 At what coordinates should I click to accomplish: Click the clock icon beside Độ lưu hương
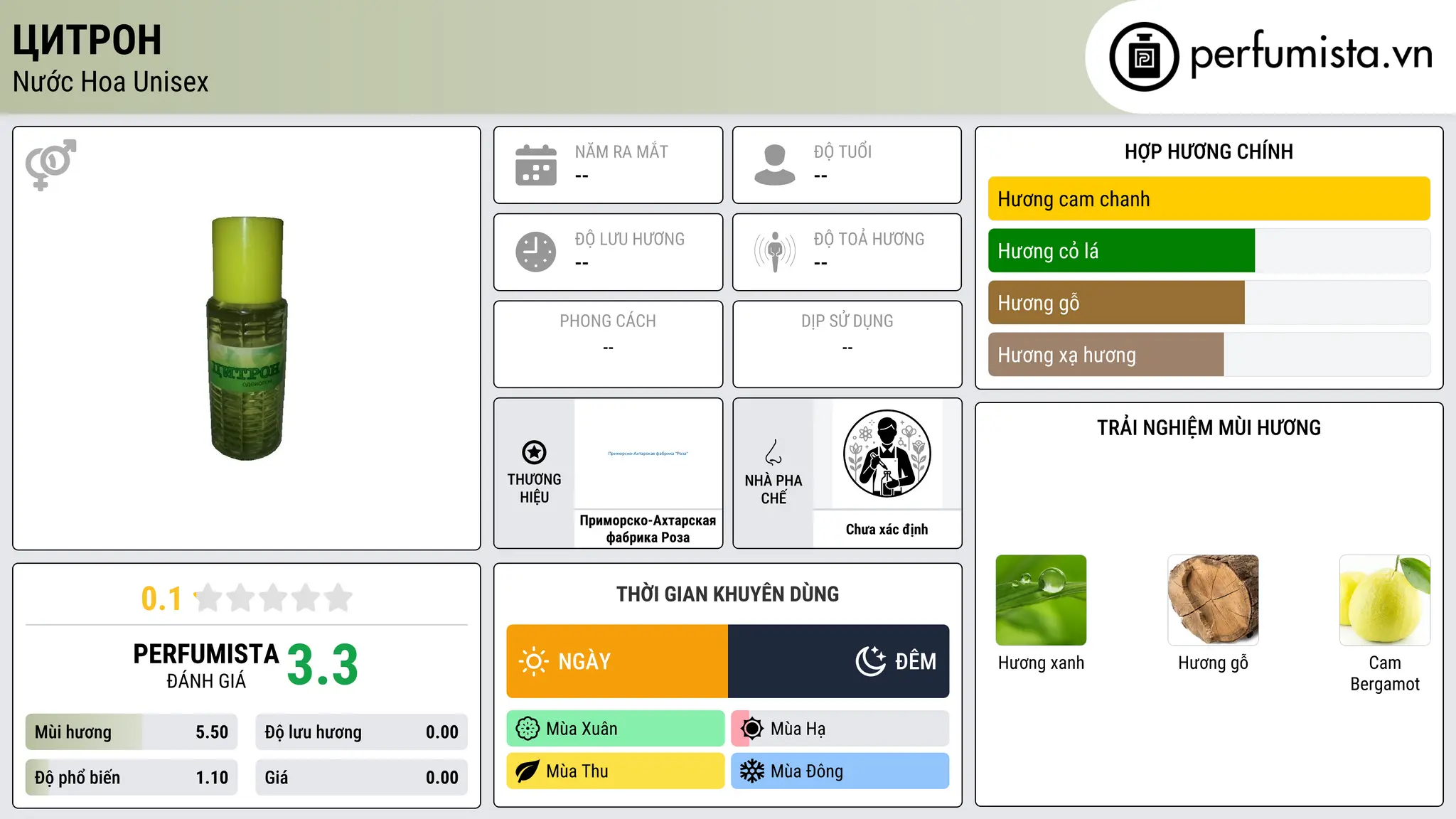click(536, 252)
